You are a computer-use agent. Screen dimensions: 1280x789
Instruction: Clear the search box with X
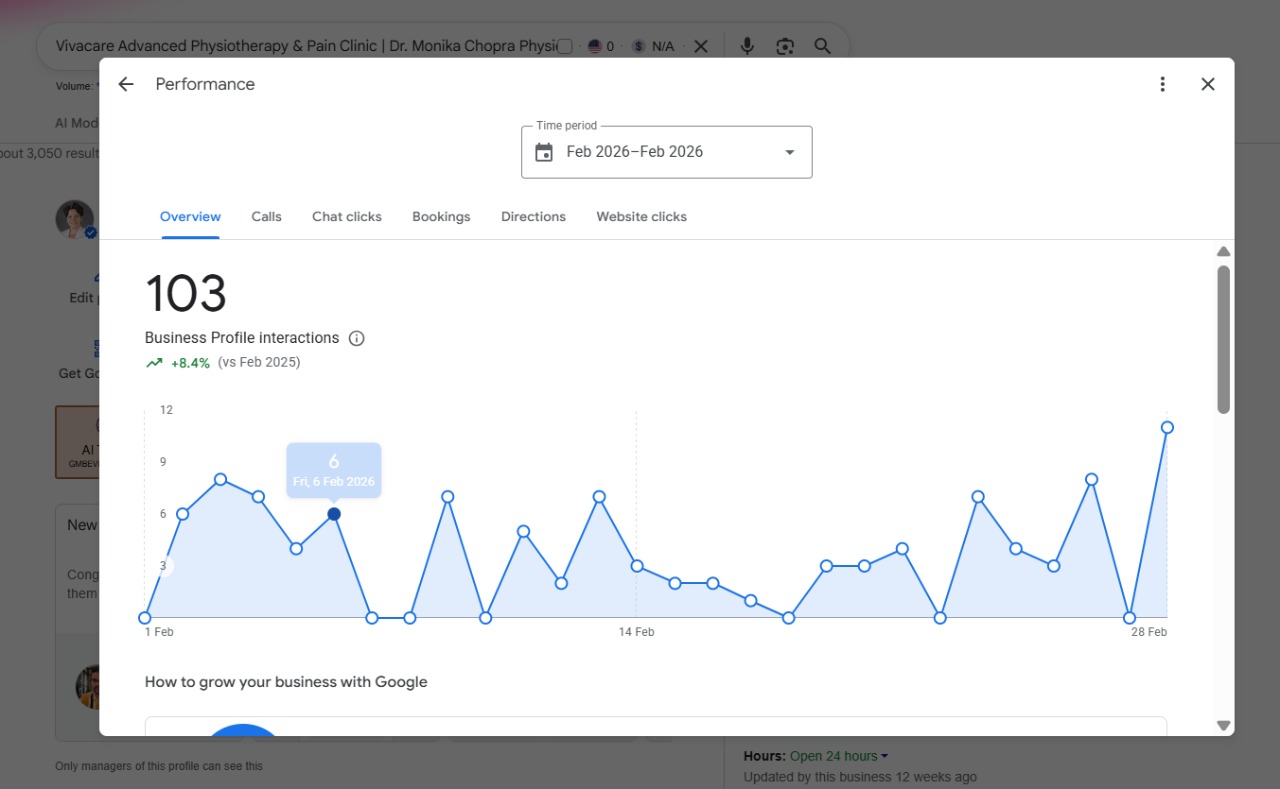click(x=701, y=46)
